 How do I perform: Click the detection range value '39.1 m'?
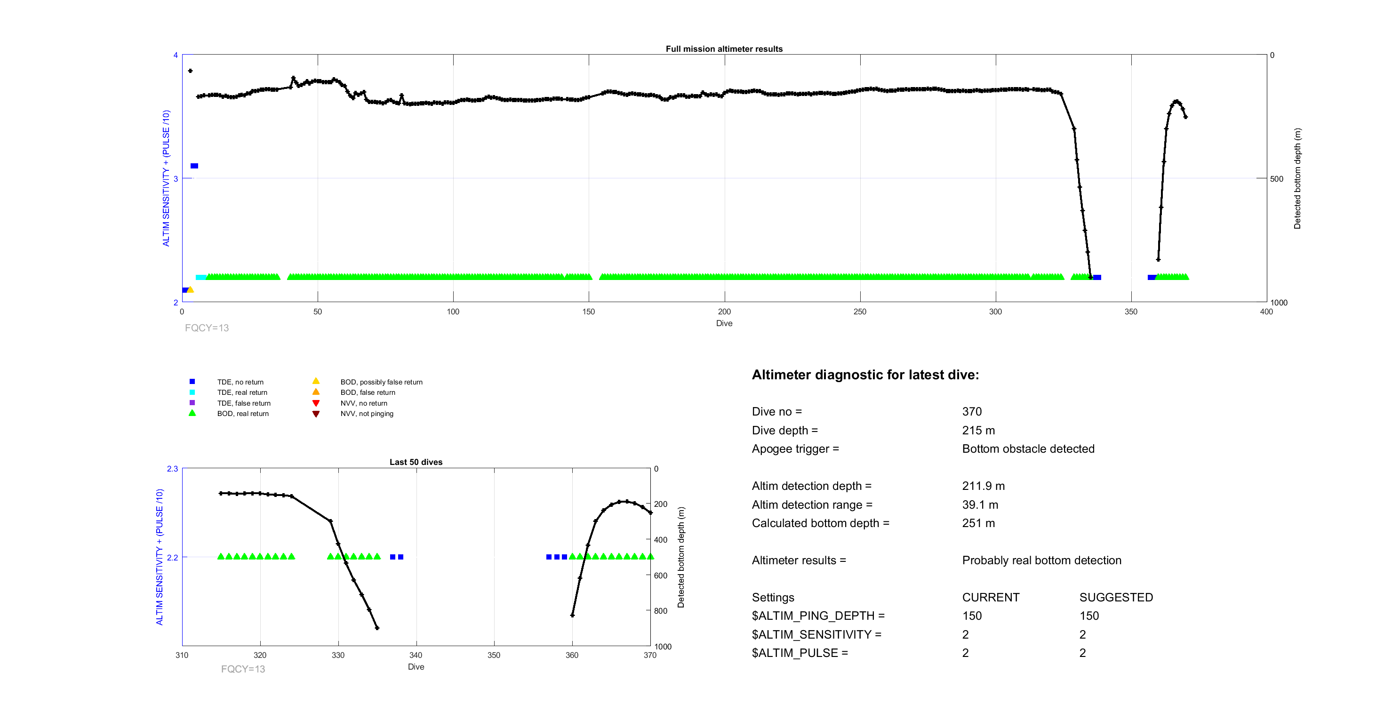pos(980,505)
